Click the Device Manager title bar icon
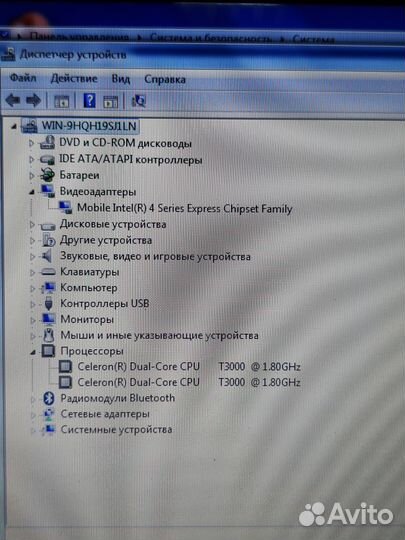 pos(8,54)
